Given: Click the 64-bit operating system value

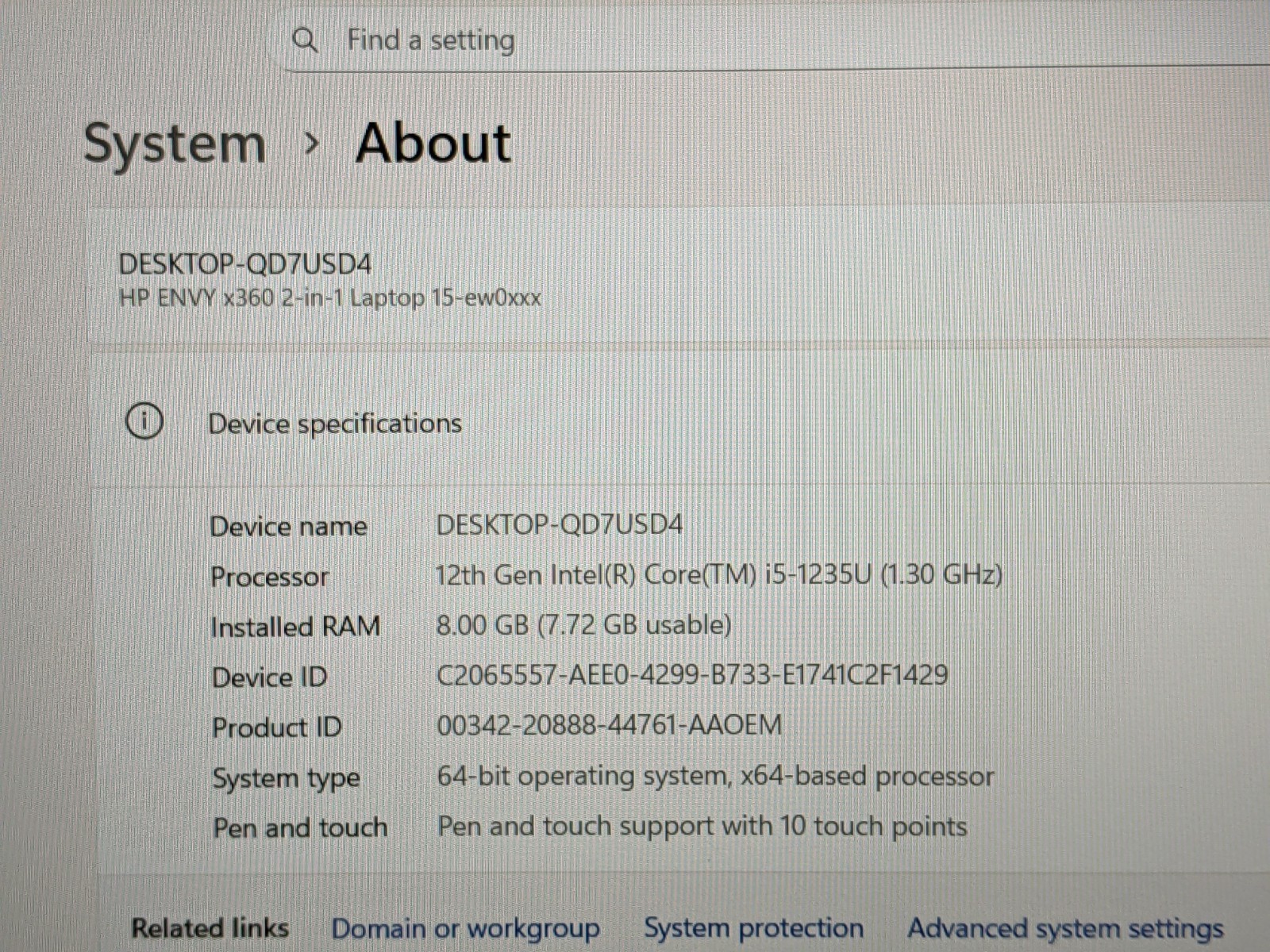Looking at the screenshot, I should click(x=716, y=776).
